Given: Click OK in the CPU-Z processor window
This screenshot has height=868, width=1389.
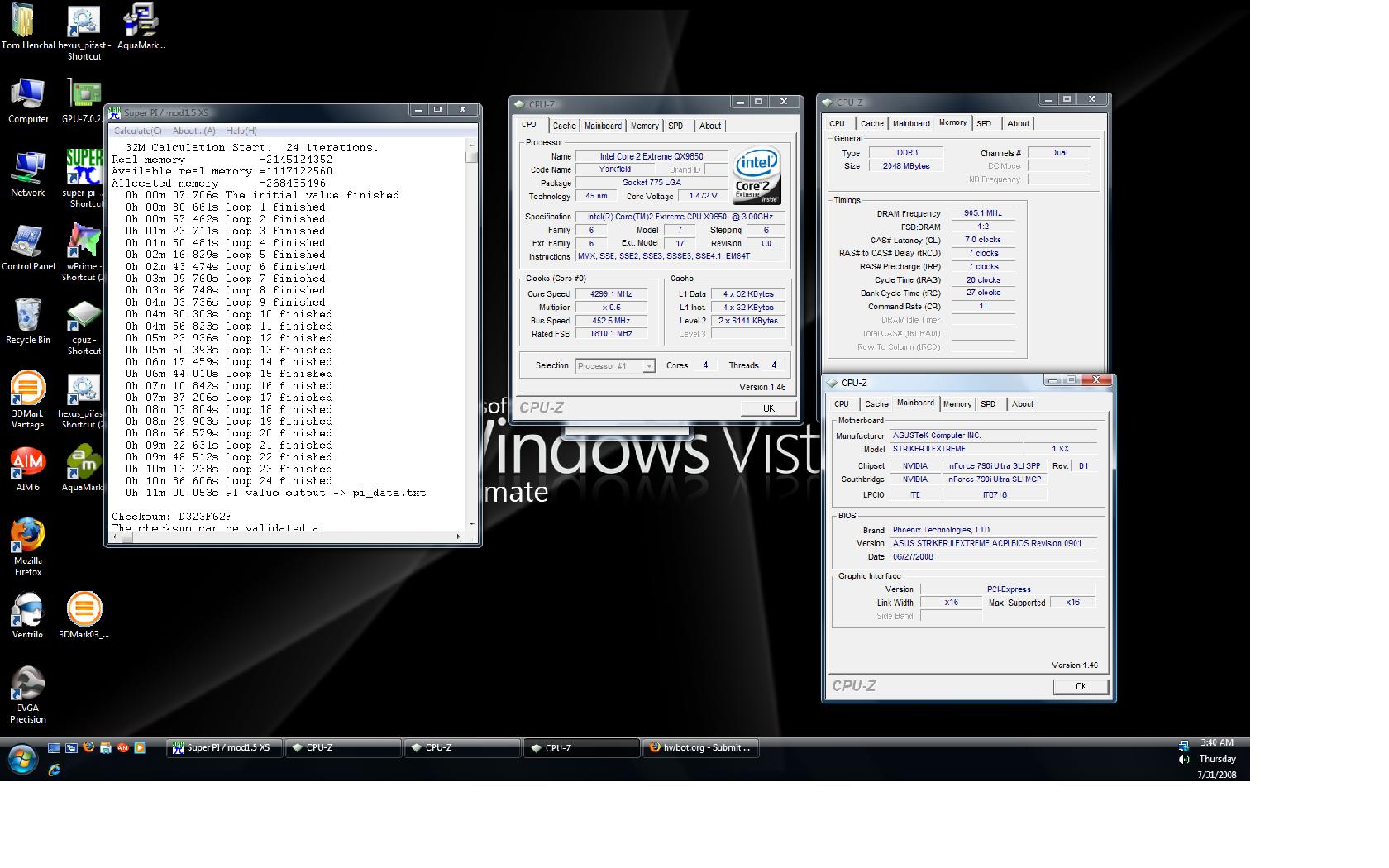Looking at the screenshot, I should point(768,408).
